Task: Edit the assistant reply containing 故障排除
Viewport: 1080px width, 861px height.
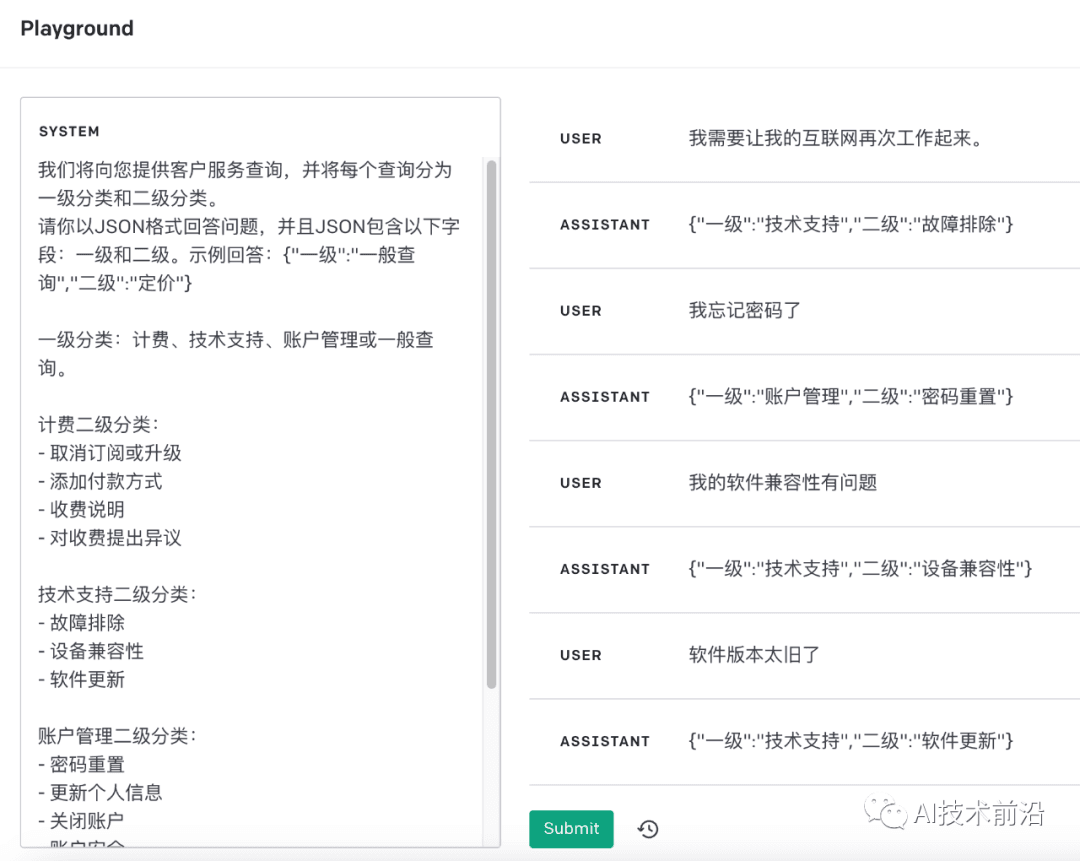Action: tap(851, 224)
